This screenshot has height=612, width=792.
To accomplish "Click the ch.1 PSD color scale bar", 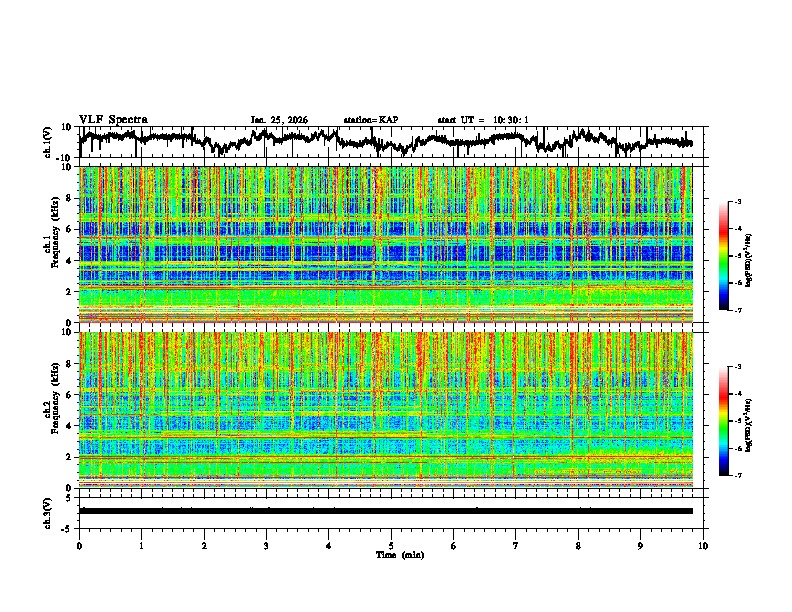I will tap(723, 256).
